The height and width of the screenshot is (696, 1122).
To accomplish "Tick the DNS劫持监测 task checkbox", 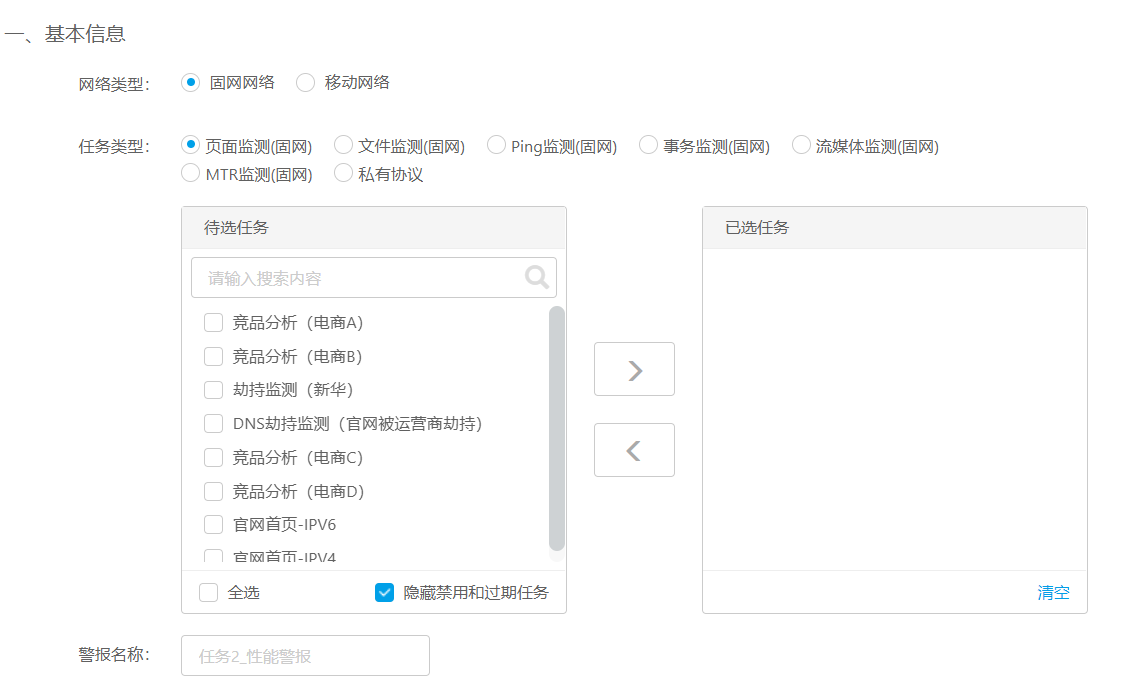I will (x=213, y=424).
